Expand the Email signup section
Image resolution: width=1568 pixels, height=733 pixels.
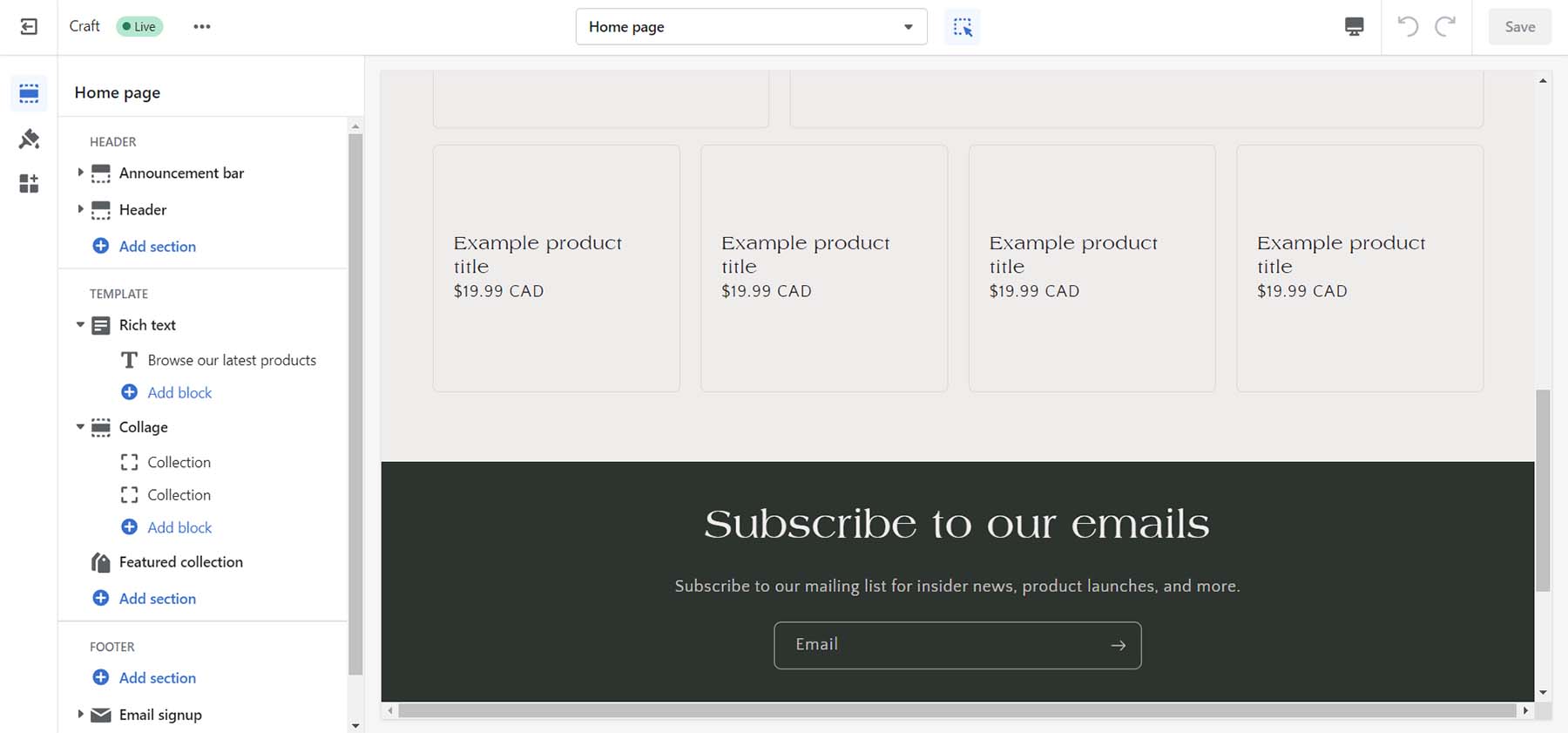point(80,714)
